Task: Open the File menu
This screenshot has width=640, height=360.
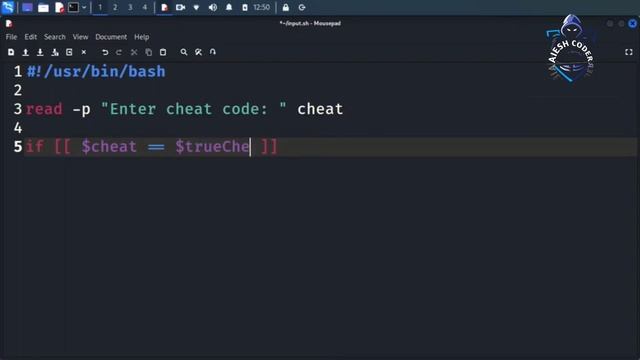Action: click(11, 37)
